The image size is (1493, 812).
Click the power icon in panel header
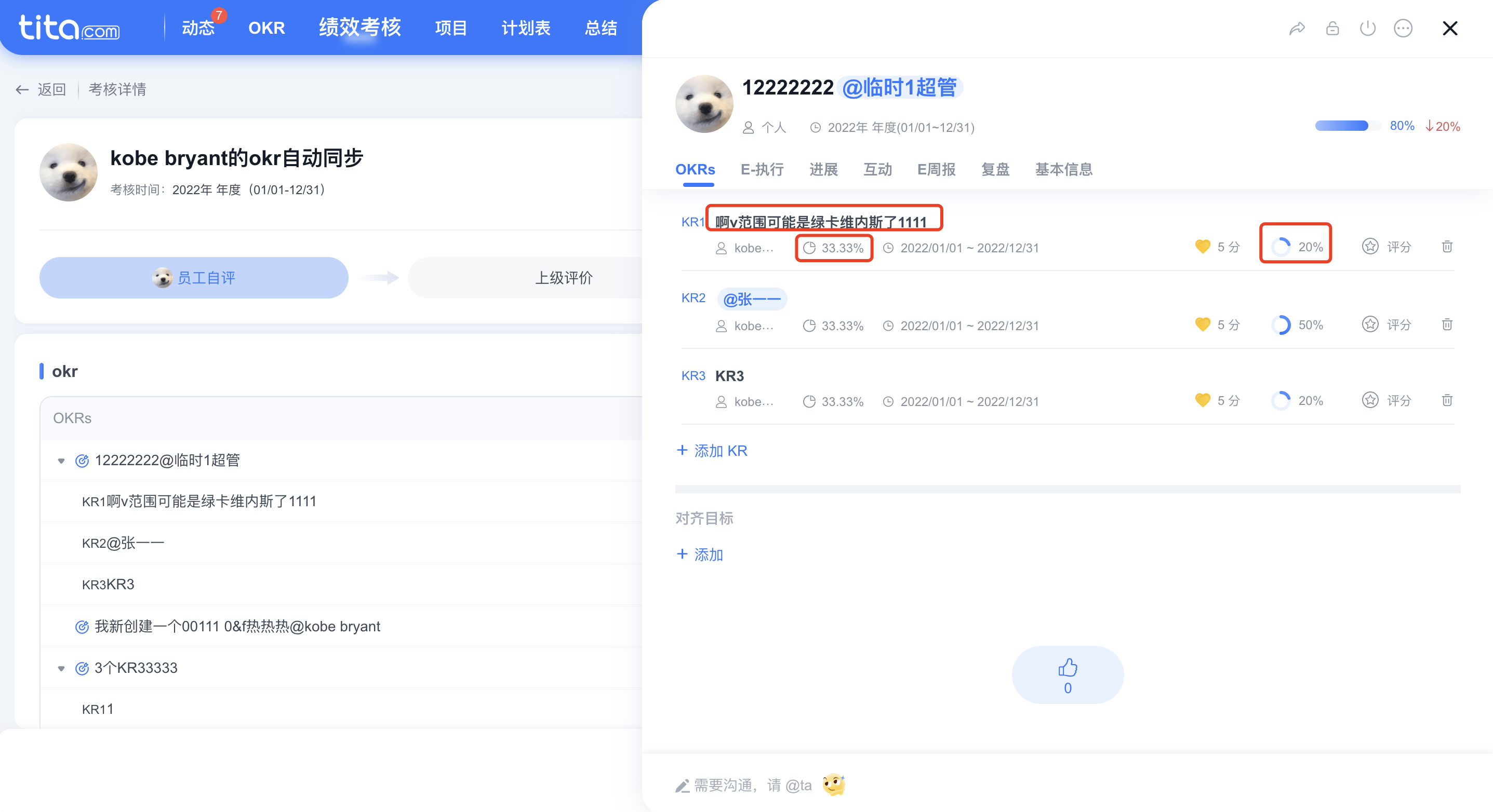[x=1367, y=29]
